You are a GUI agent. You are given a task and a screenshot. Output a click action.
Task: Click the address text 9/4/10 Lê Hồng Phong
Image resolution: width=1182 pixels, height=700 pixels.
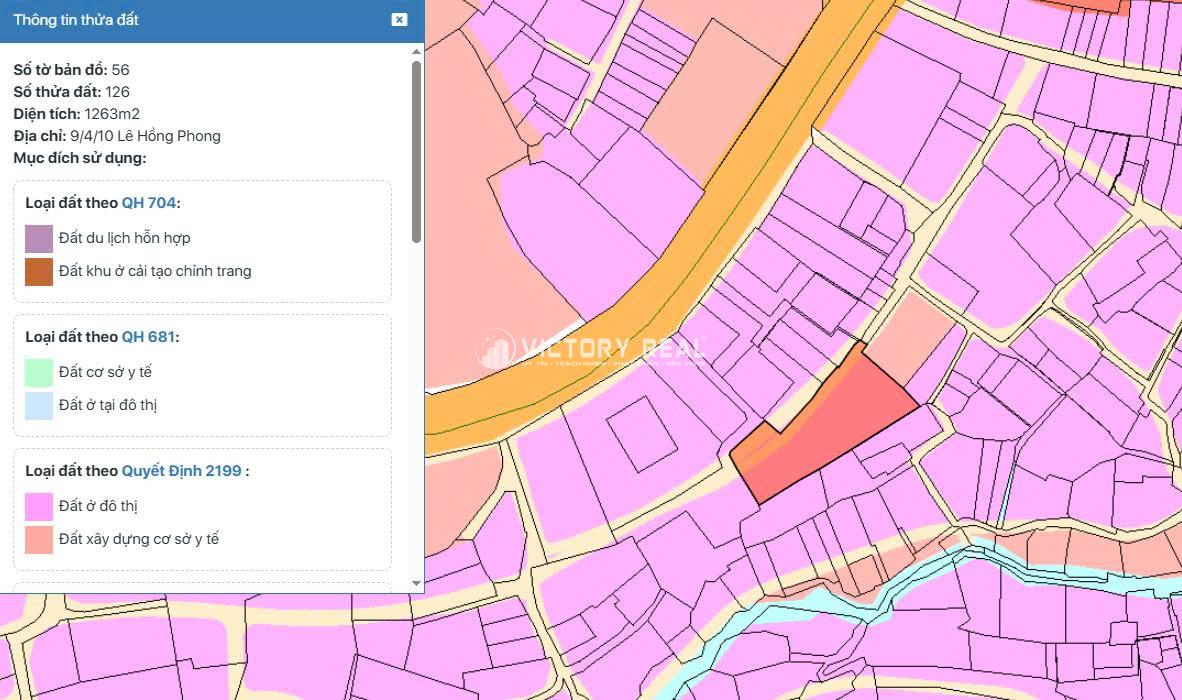[145, 136]
